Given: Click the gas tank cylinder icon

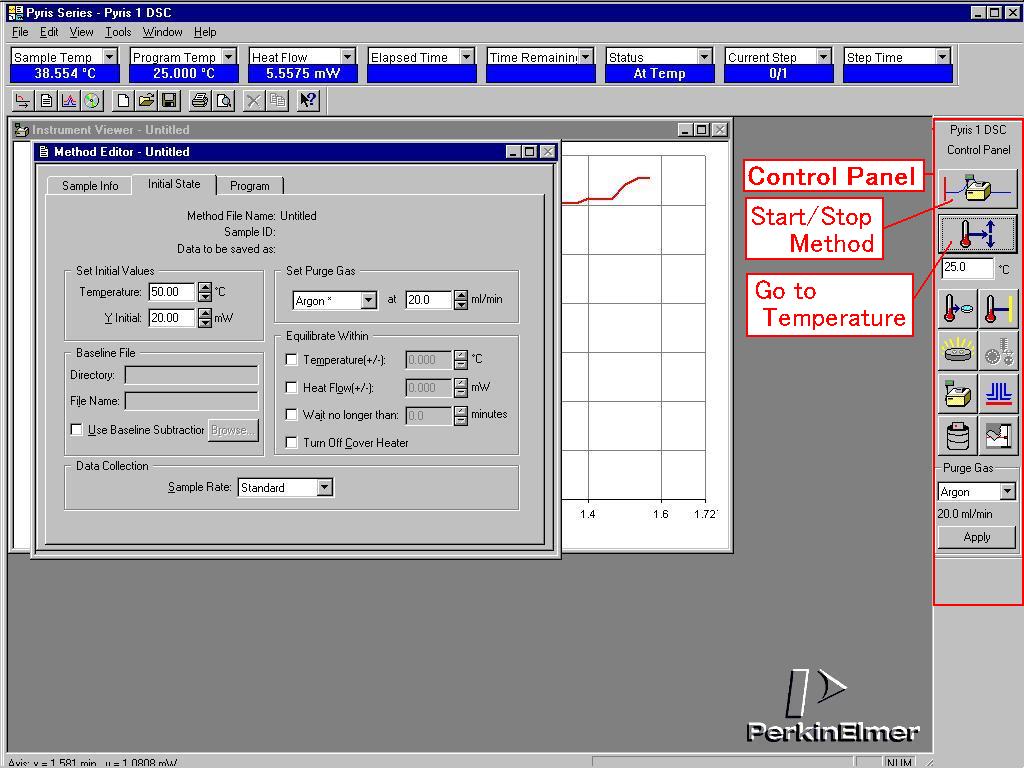Looking at the screenshot, I should [957, 436].
